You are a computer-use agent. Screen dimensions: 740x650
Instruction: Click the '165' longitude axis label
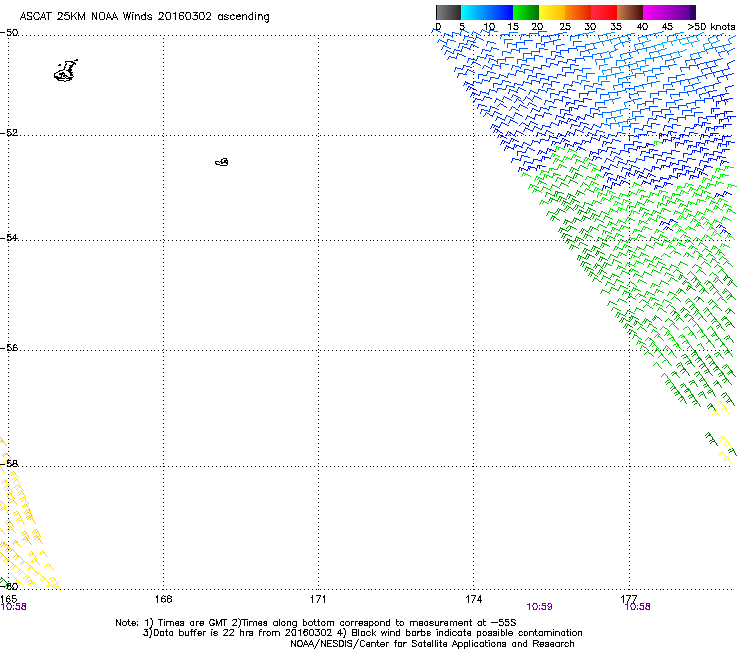coord(8,599)
